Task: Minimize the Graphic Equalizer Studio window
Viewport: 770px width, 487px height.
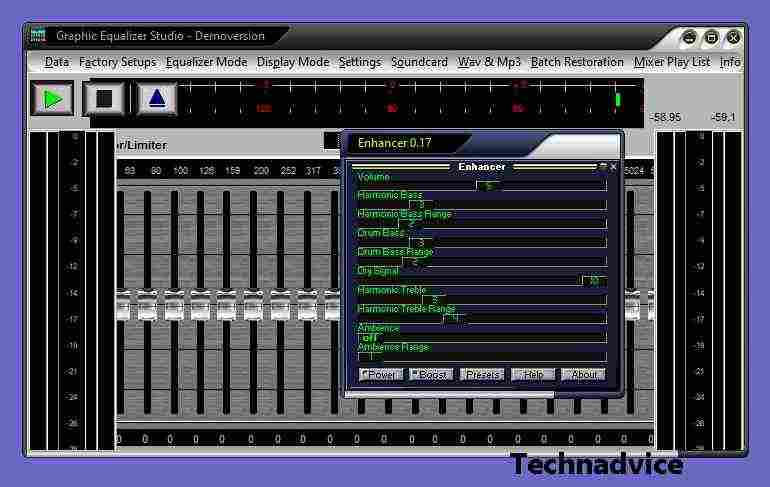Action: click(689, 37)
